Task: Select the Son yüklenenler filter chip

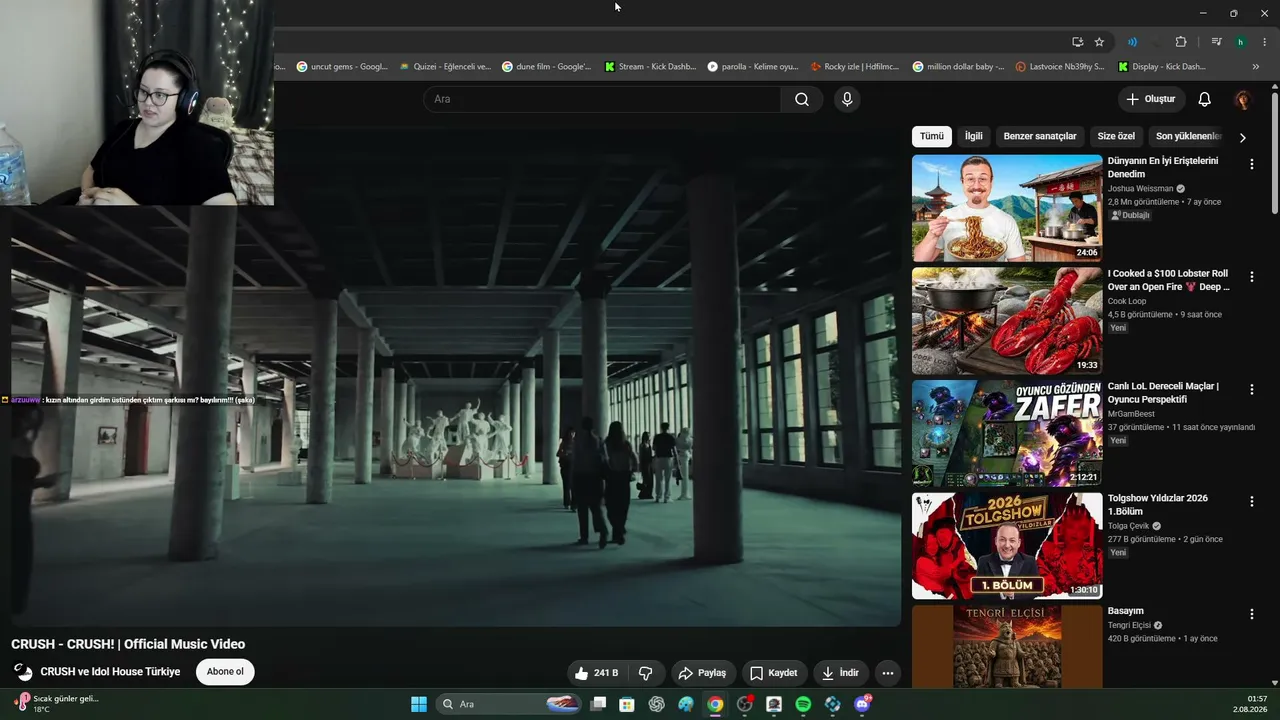Action: click(x=1188, y=136)
